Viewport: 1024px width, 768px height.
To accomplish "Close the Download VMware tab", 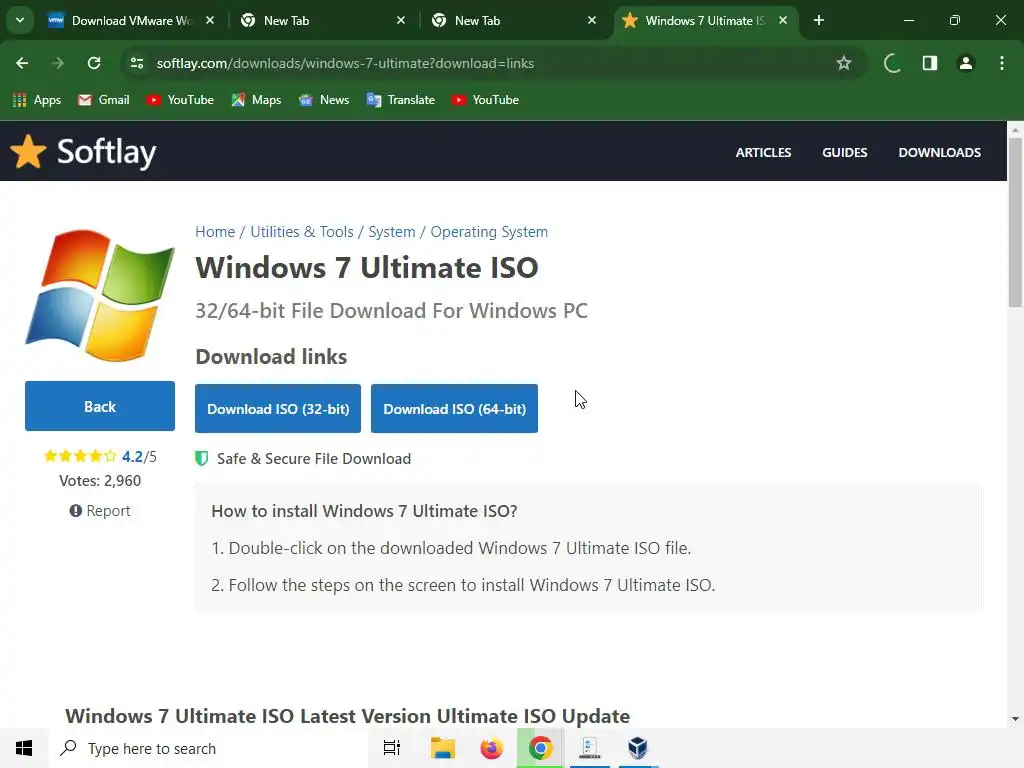I will point(210,20).
